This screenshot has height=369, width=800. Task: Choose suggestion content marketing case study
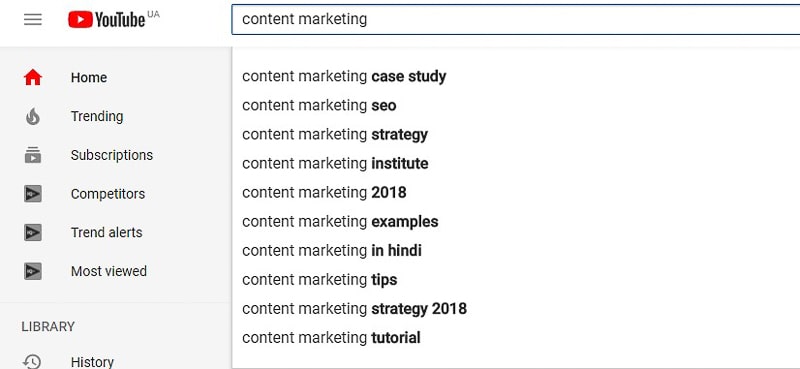click(x=516, y=77)
